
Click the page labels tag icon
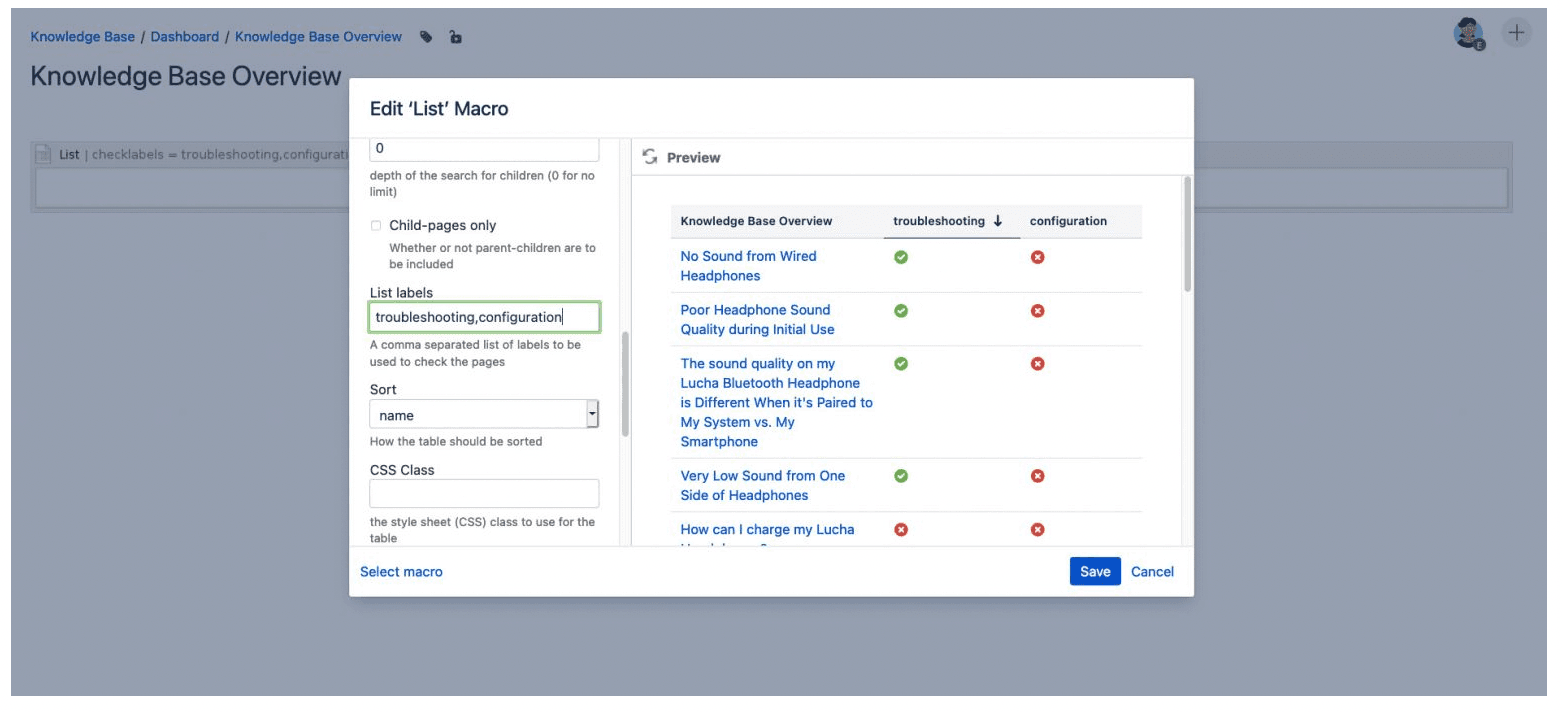click(427, 37)
